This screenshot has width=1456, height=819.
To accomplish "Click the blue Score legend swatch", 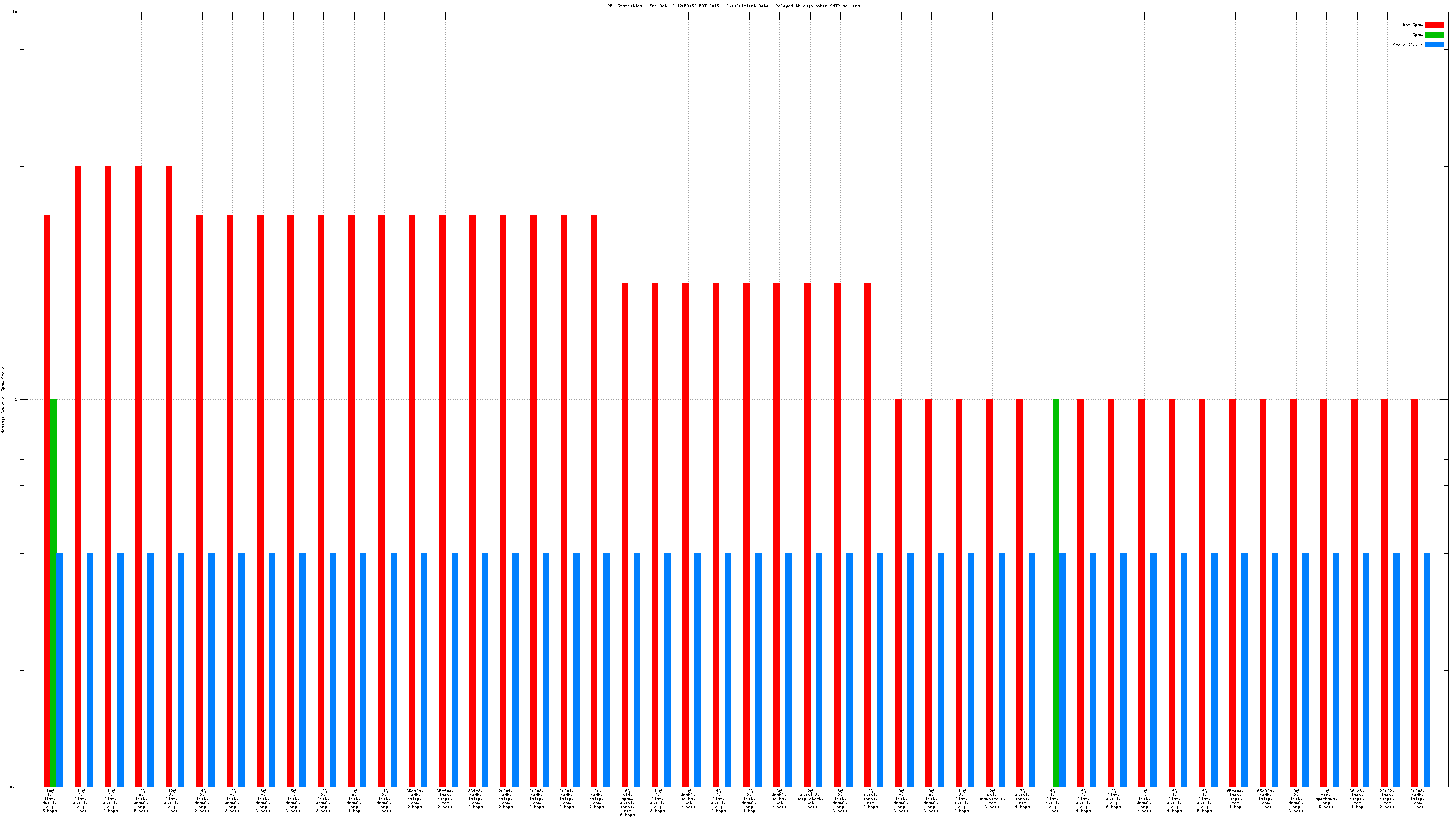I will (x=1434, y=45).
